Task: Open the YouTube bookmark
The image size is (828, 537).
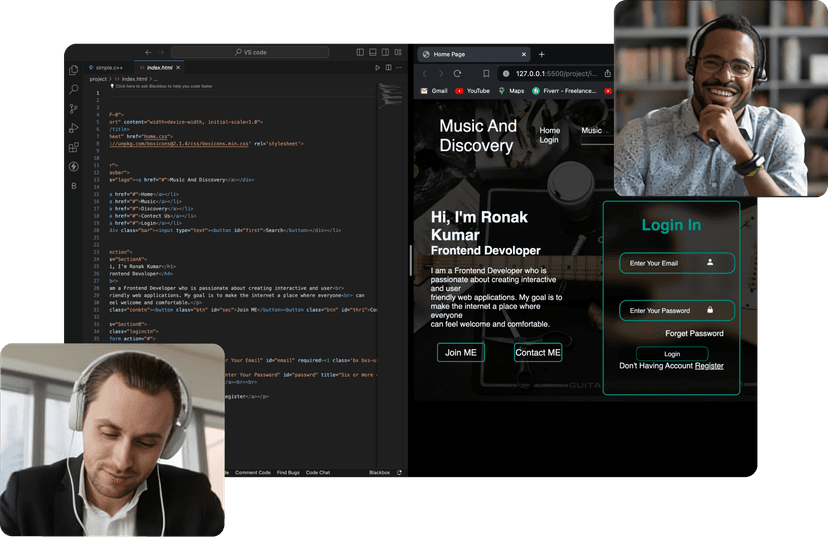Action: (x=473, y=91)
